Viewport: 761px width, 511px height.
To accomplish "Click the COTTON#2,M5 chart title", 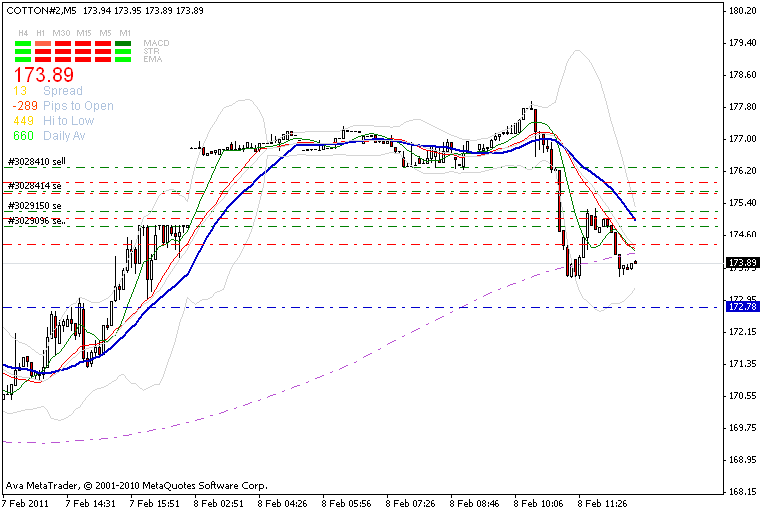I will [40, 9].
